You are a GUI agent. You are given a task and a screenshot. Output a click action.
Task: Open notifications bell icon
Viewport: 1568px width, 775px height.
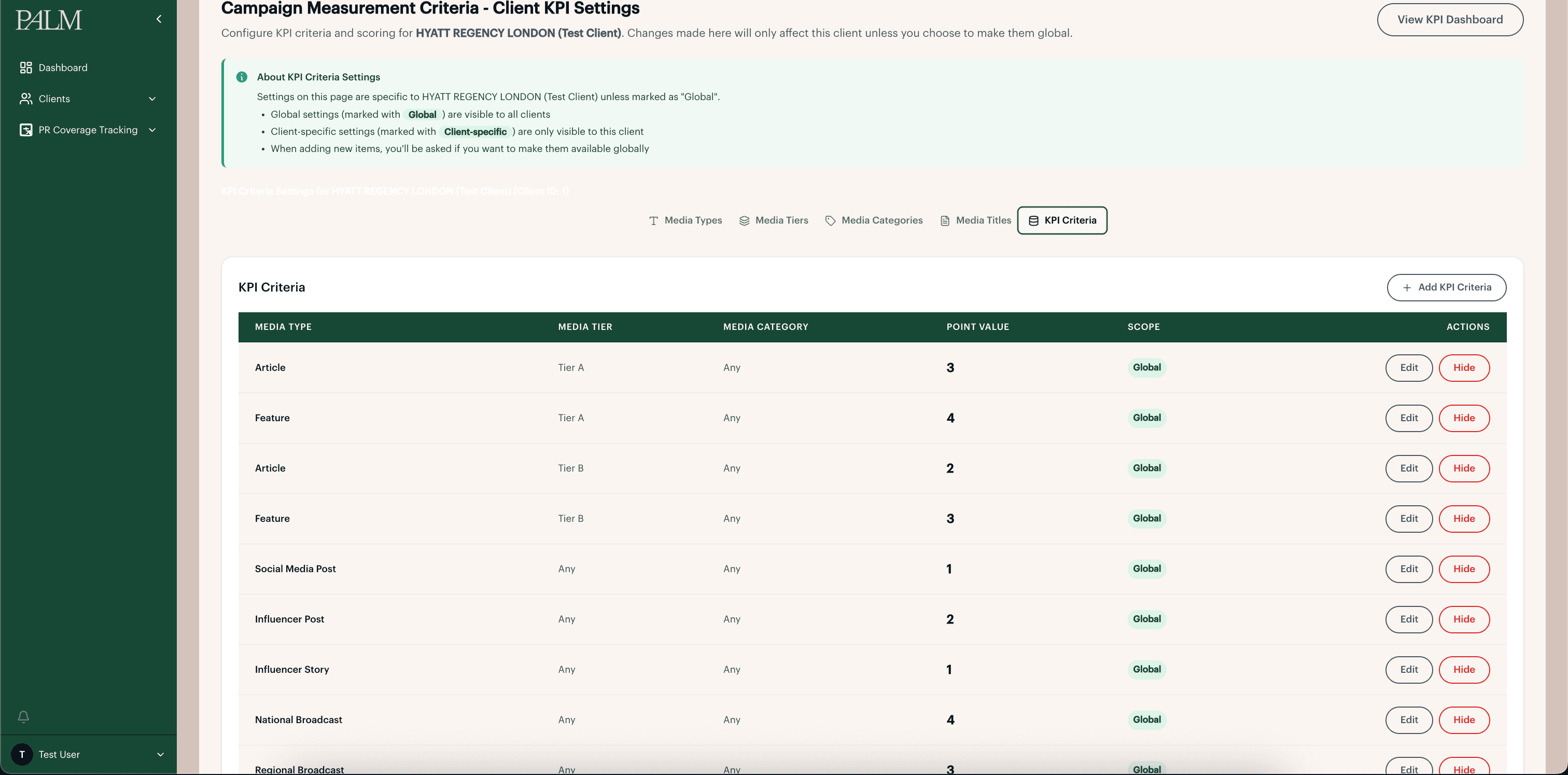(24, 716)
